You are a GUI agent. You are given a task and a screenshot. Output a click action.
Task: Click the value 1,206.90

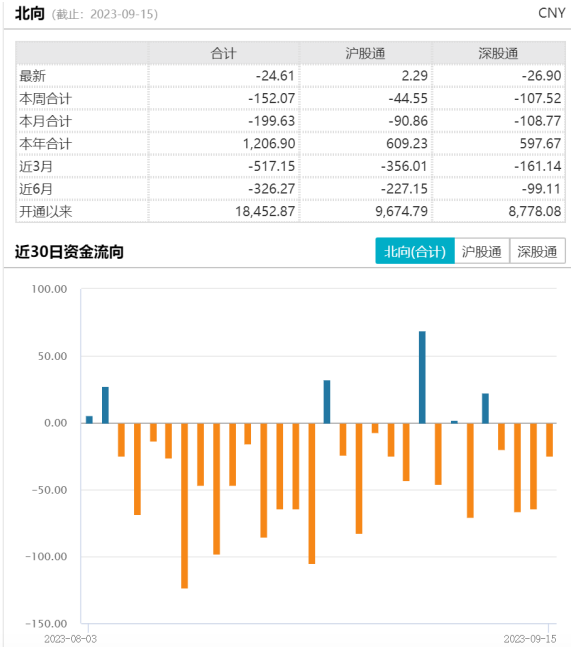pos(269,144)
